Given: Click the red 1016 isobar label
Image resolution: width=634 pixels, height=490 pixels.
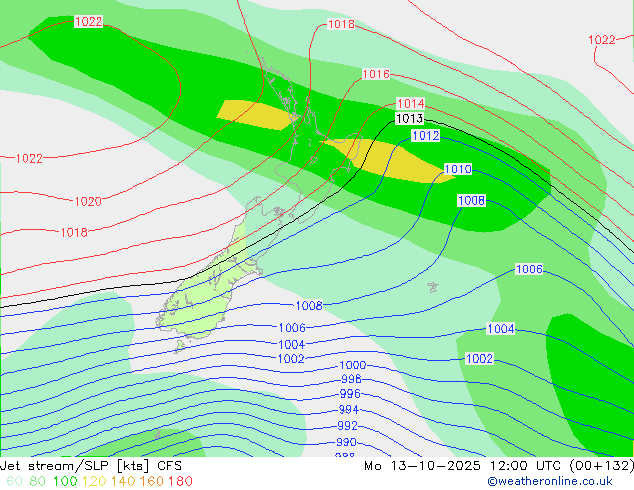Looking at the screenshot, I should [x=376, y=74].
